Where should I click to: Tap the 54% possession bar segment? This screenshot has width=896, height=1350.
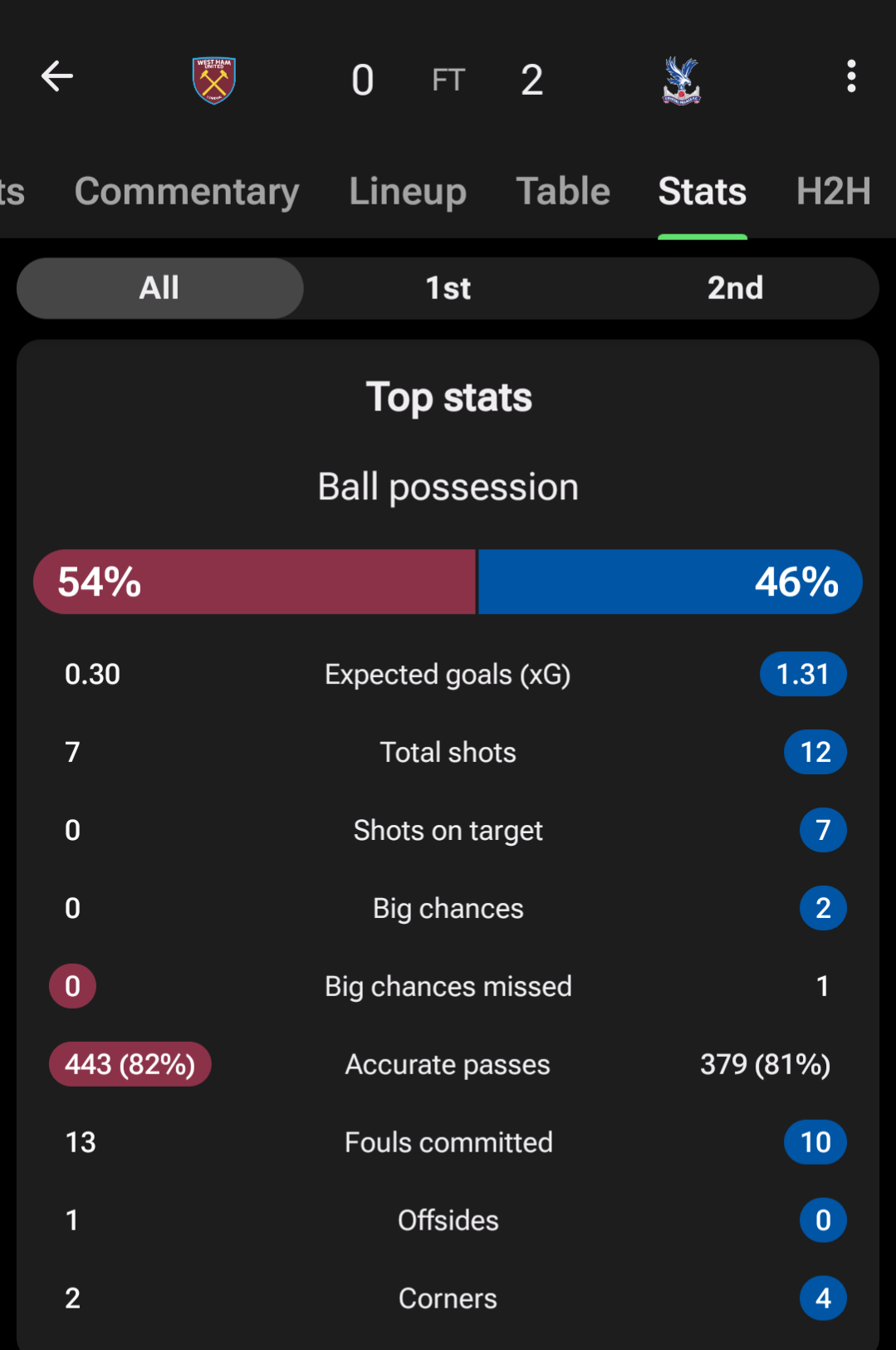coord(254,582)
